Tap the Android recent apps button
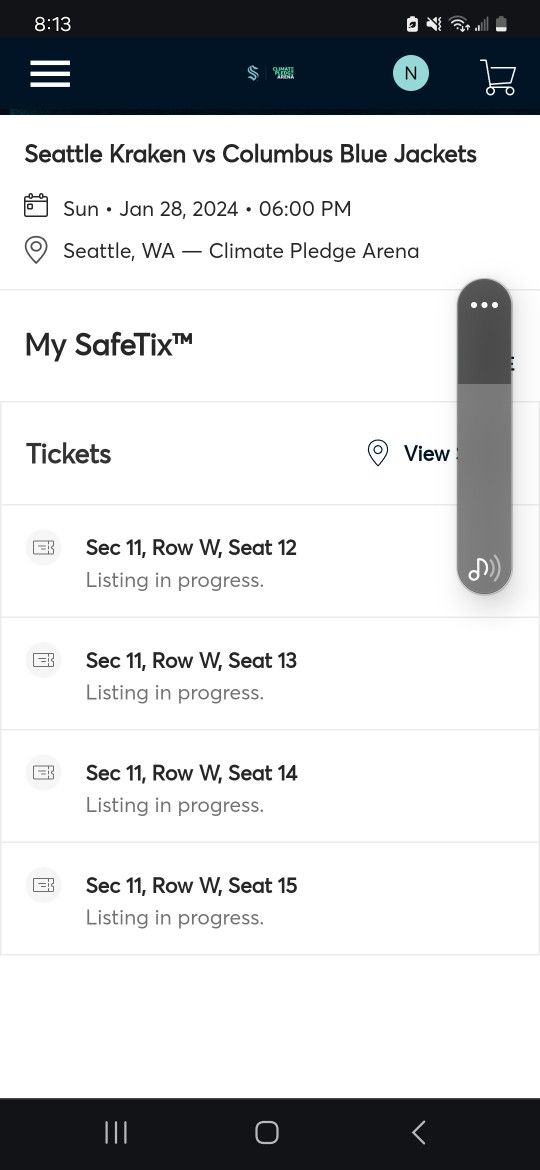The image size is (540, 1170). point(116,1133)
